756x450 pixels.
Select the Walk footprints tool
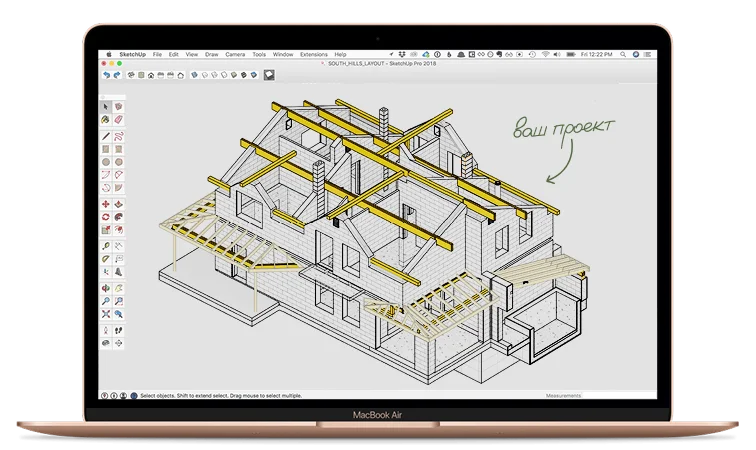tap(118, 328)
